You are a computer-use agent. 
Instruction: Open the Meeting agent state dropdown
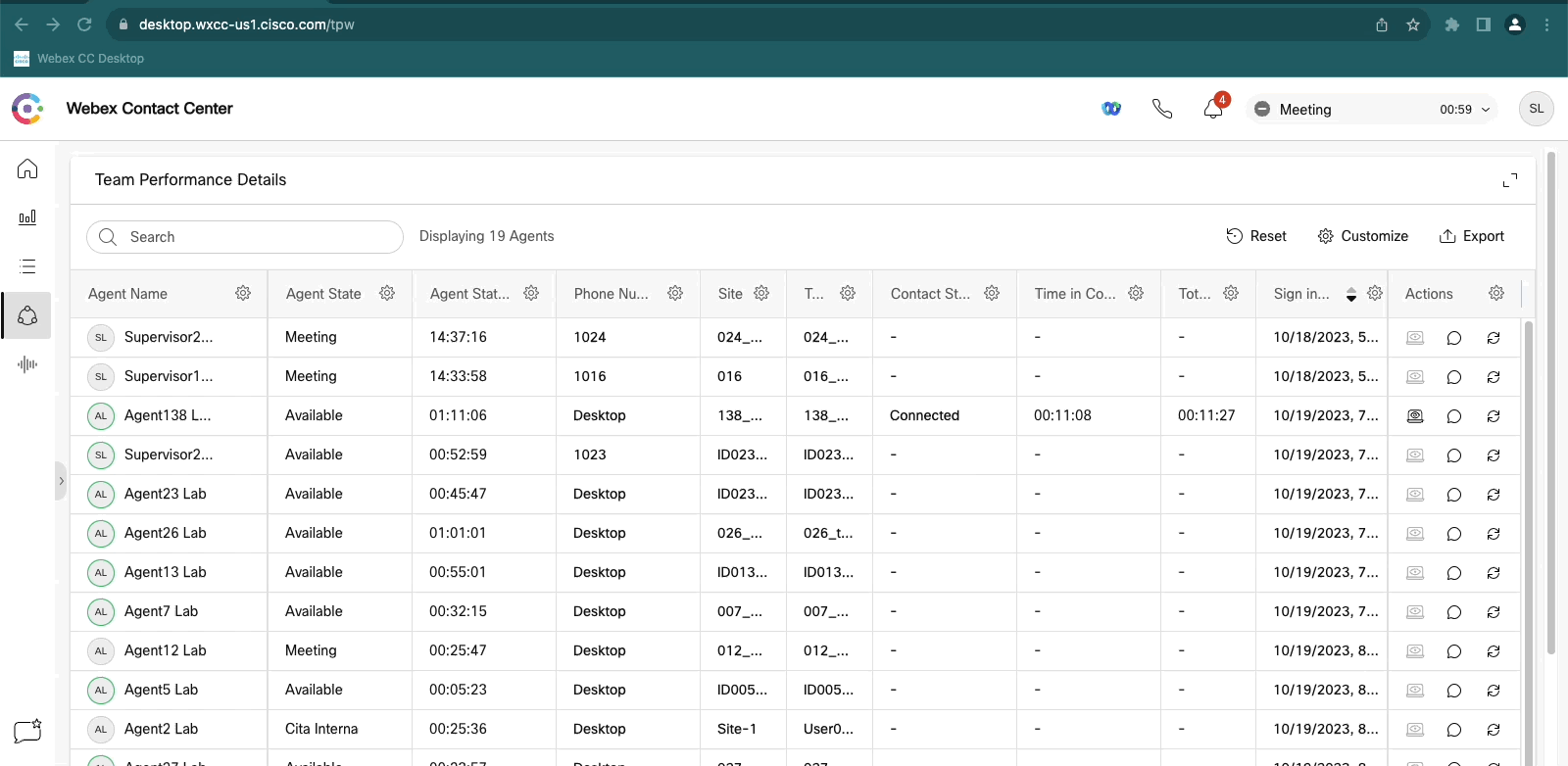[x=1372, y=110]
